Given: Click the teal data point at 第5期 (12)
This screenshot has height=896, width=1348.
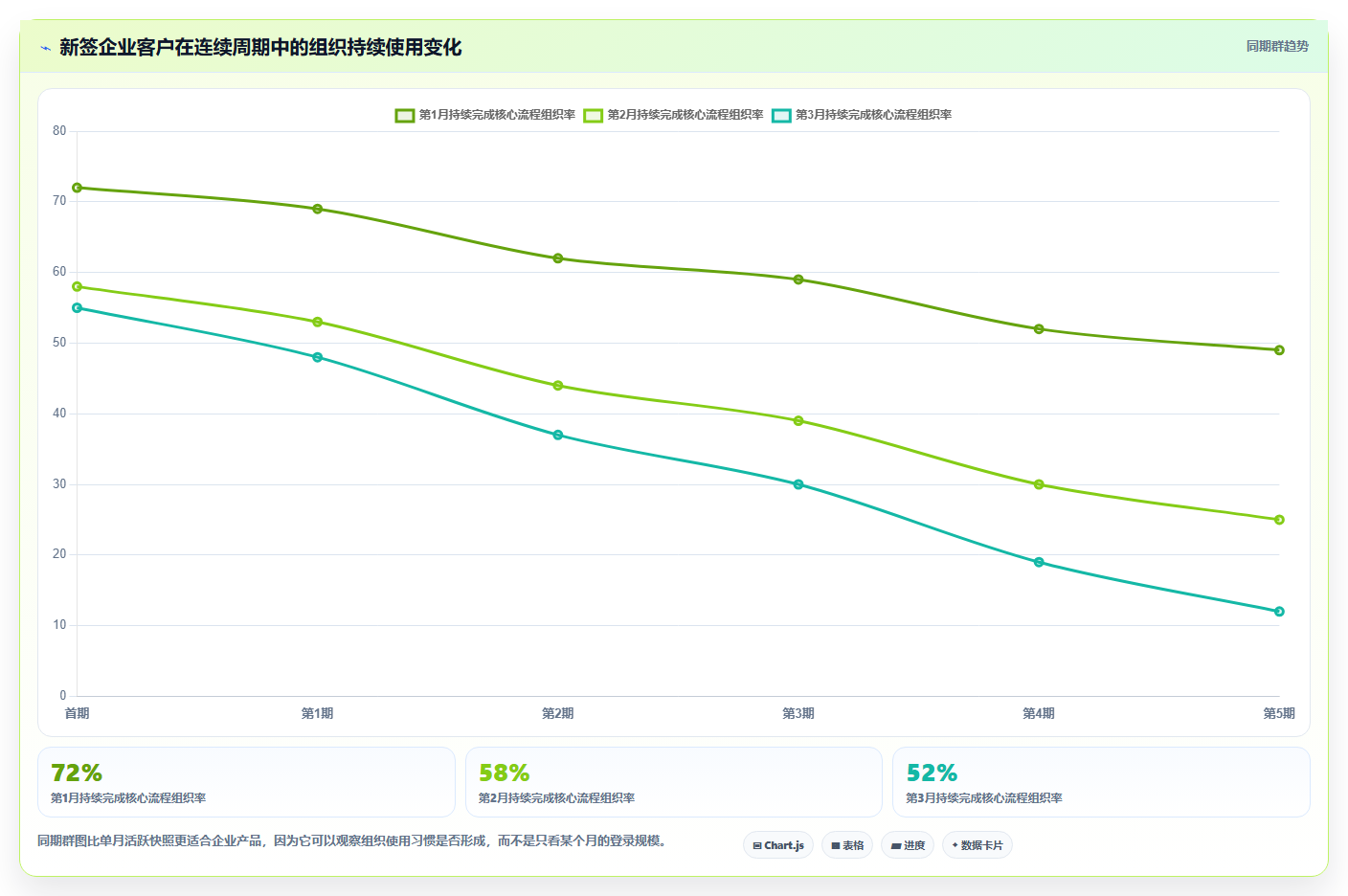Looking at the screenshot, I should coord(1279,612).
